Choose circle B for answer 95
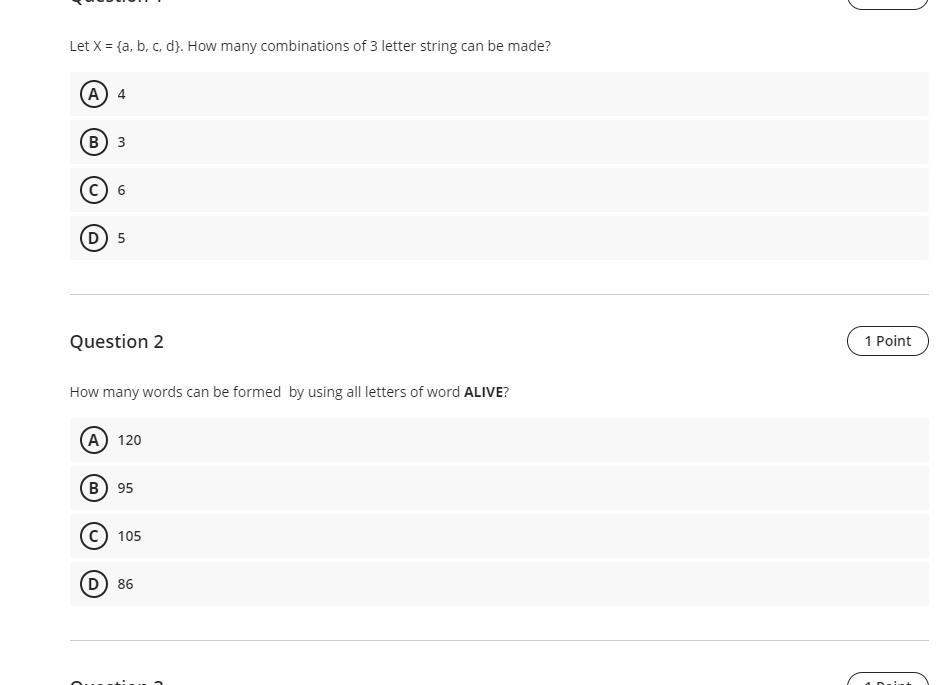This screenshot has height=685, width=945. coord(93,488)
